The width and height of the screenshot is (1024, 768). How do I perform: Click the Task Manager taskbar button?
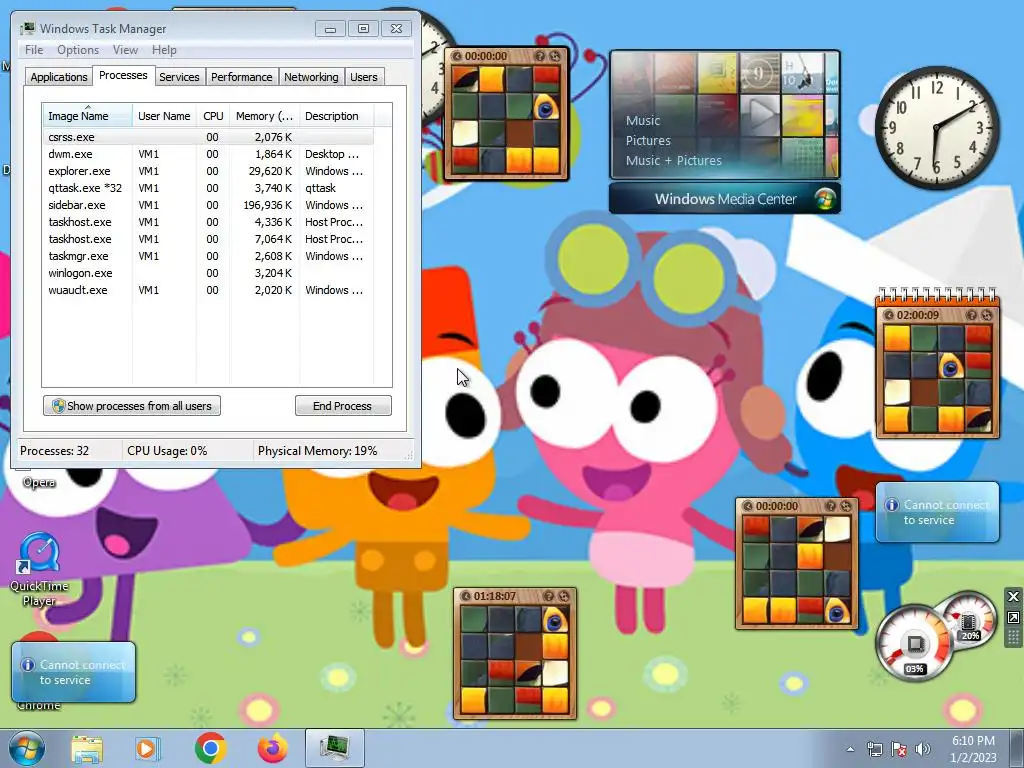point(334,748)
